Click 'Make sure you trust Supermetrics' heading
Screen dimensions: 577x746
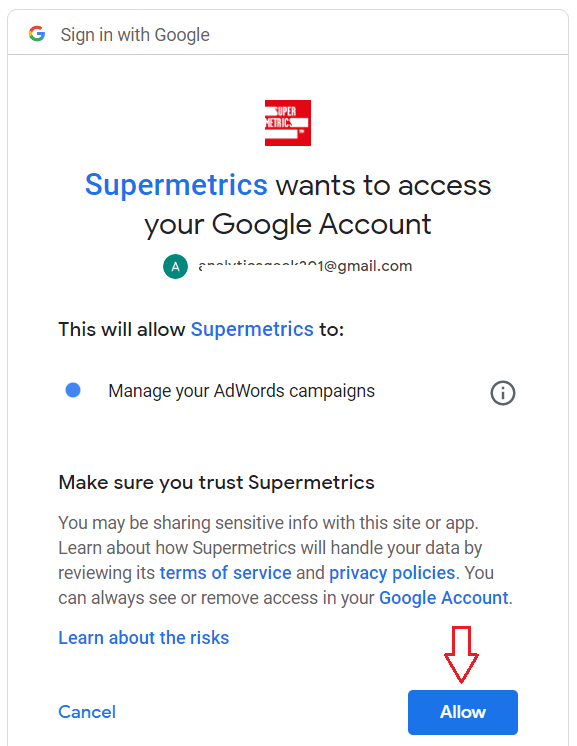[216, 482]
